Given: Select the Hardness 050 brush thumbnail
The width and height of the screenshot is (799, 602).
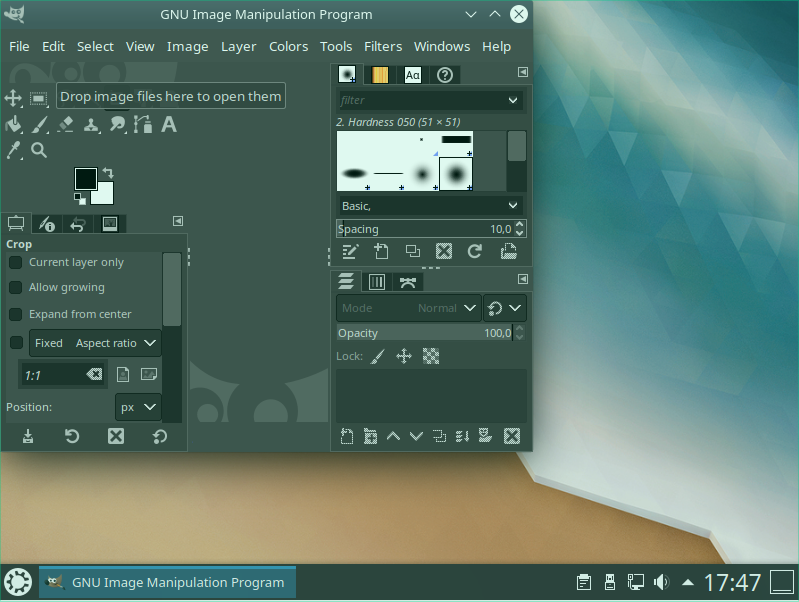Looking at the screenshot, I should [x=456, y=174].
